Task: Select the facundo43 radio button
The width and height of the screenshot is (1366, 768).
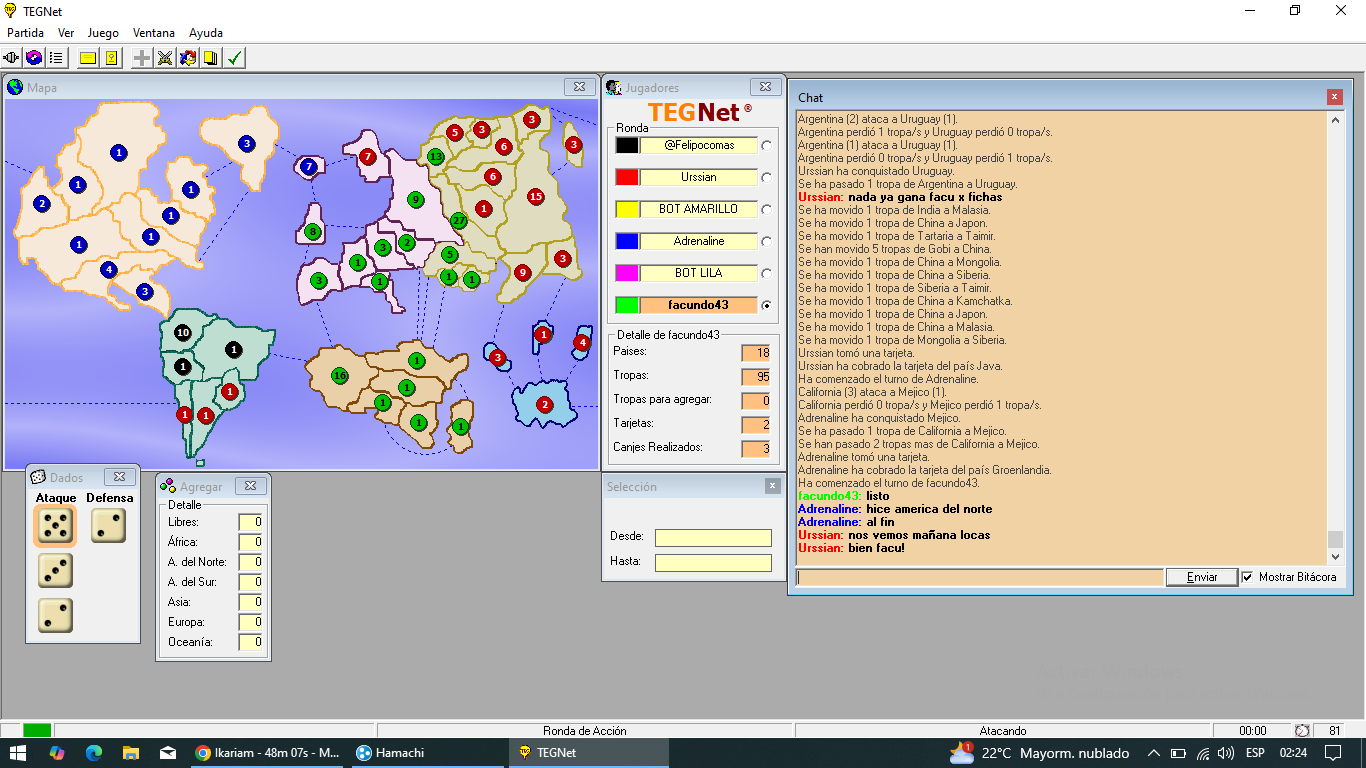Action: coord(767,305)
